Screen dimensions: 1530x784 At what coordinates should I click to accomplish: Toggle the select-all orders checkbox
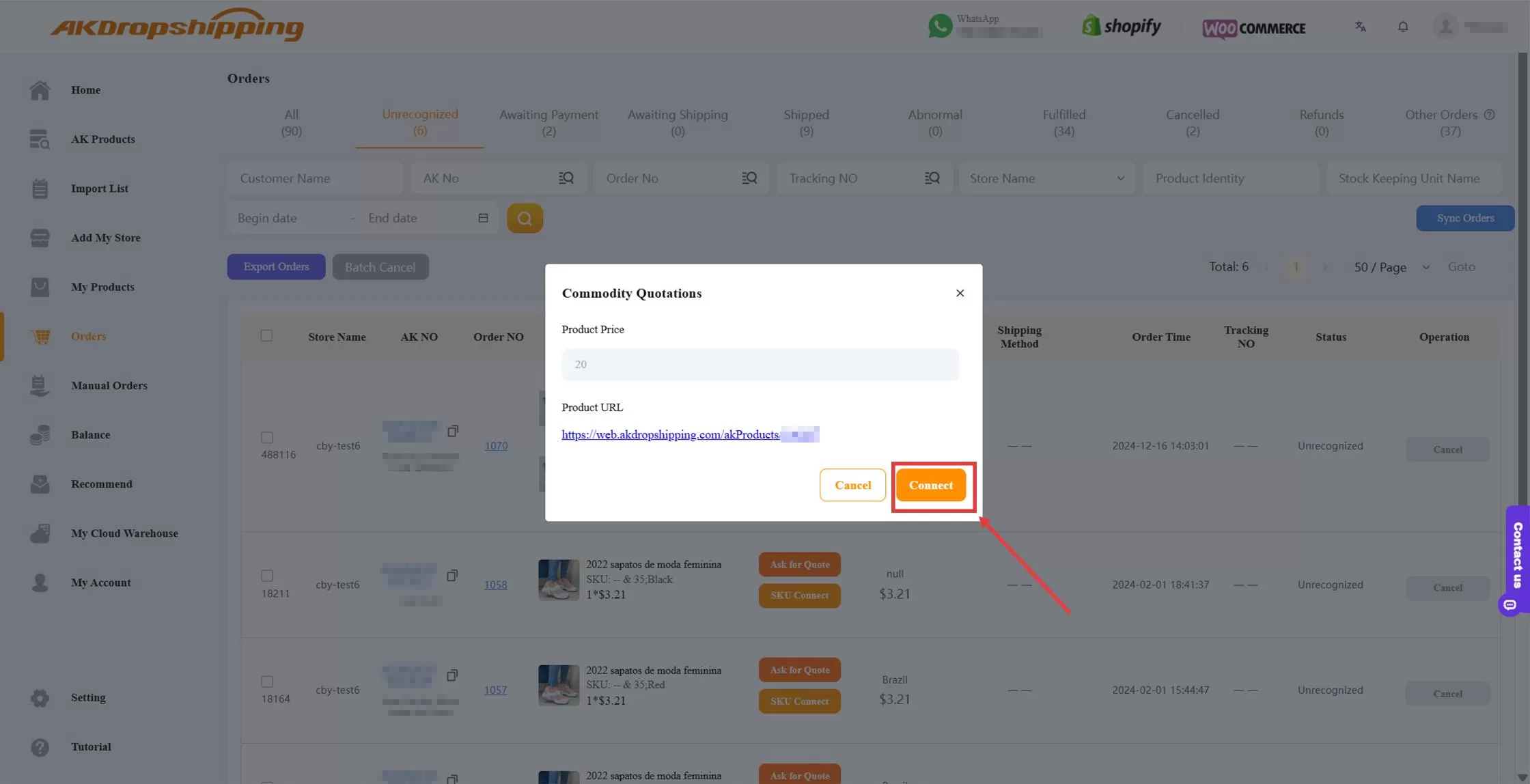click(x=266, y=335)
